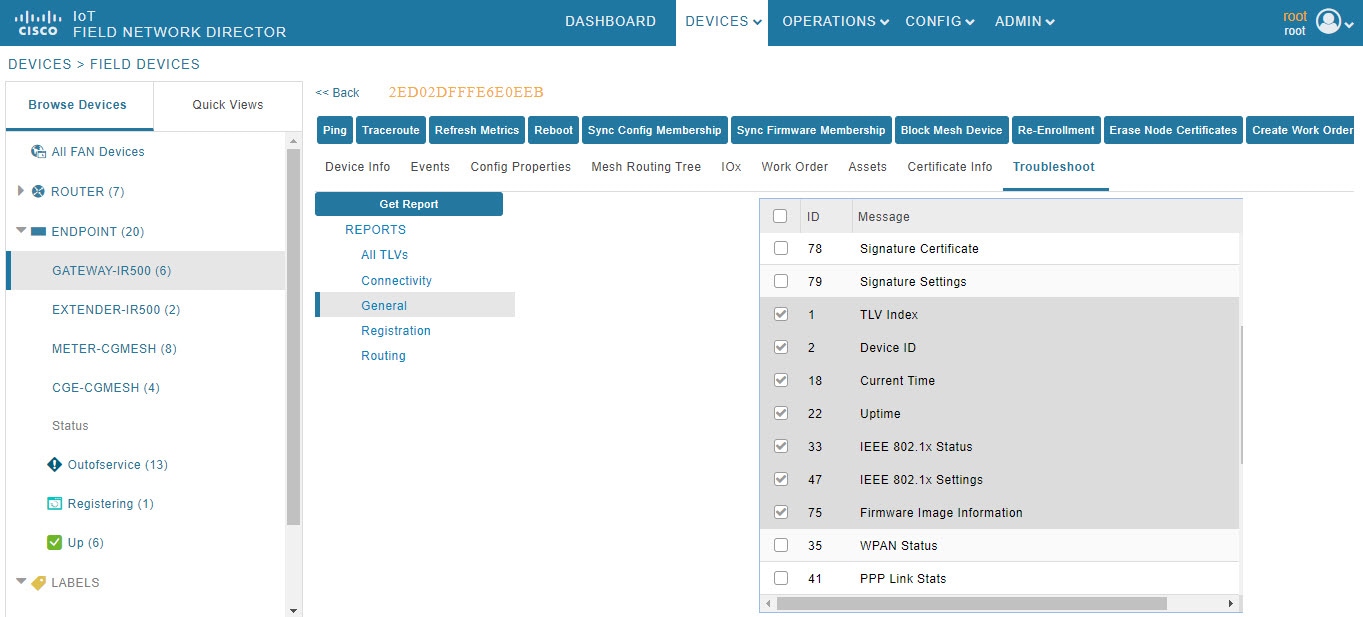This screenshot has width=1363, height=617.
Task: Click the Block Mesh Device button
Action: pyautogui.click(x=951, y=130)
